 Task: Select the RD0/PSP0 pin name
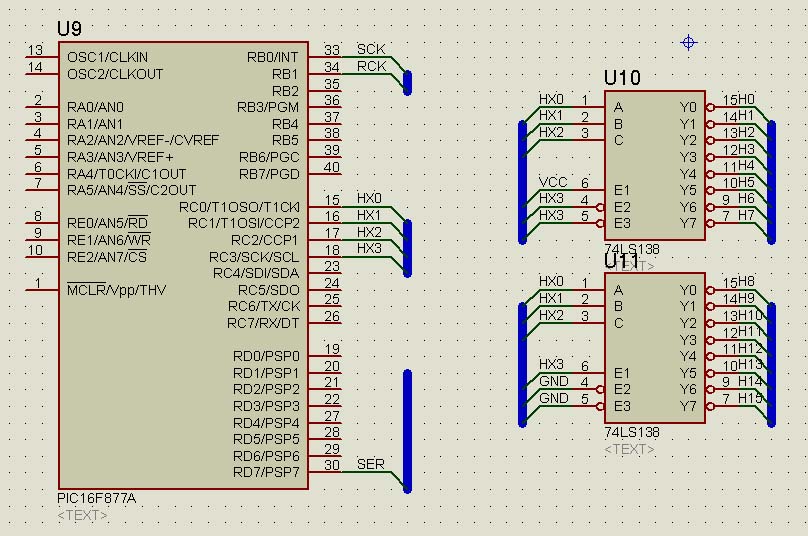click(x=266, y=356)
